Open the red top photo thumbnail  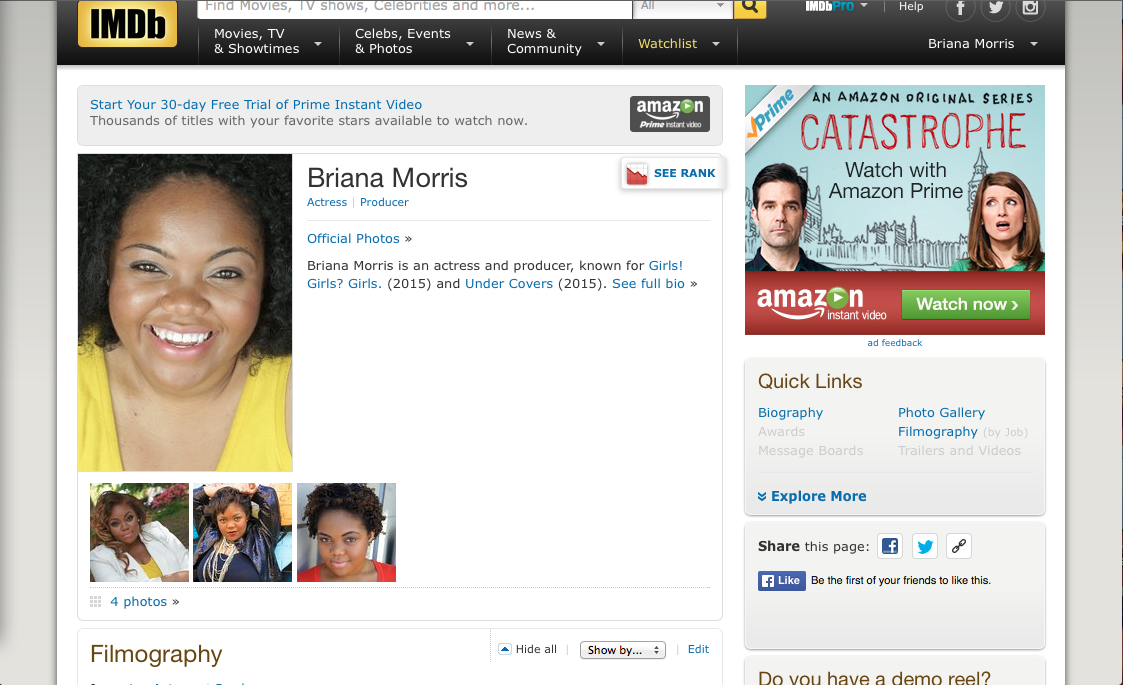[x=346, y=532]
